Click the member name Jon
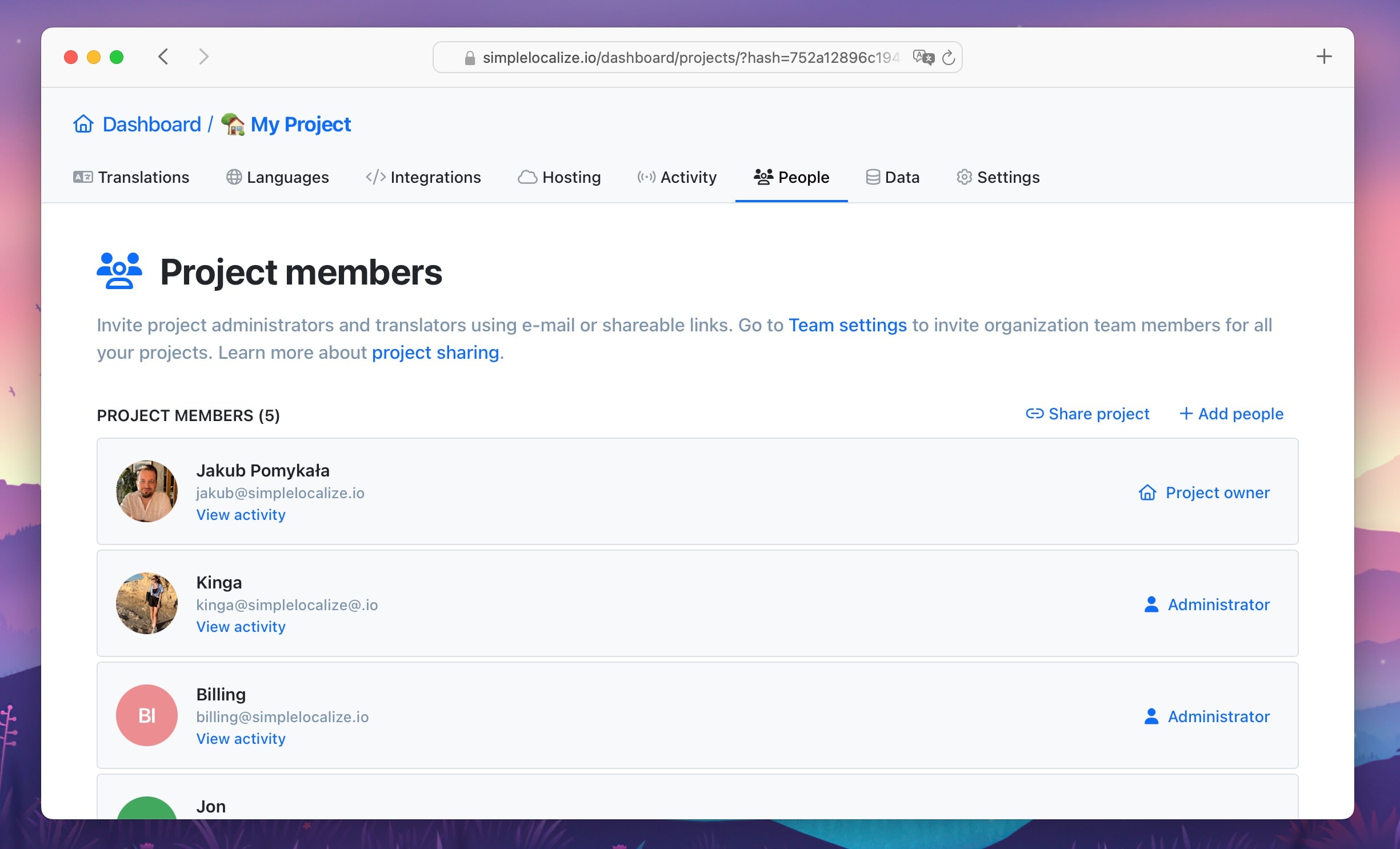This screenshot has width=1400, height=849. pyautogui.click(x=211, y=807)
